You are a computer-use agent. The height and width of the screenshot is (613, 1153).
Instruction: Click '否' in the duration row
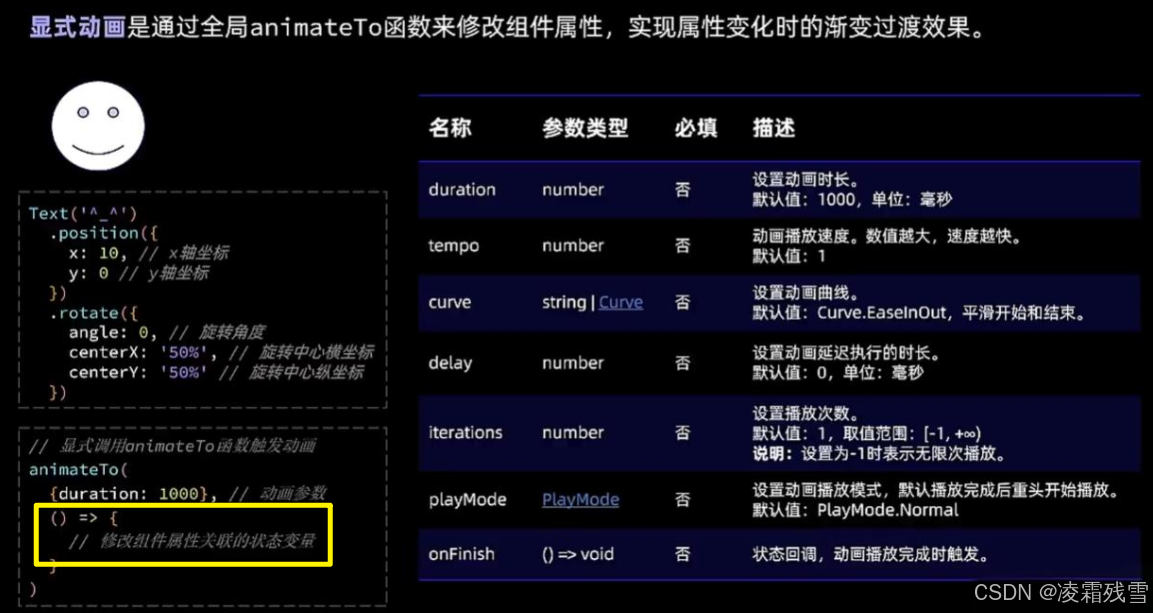682,189
